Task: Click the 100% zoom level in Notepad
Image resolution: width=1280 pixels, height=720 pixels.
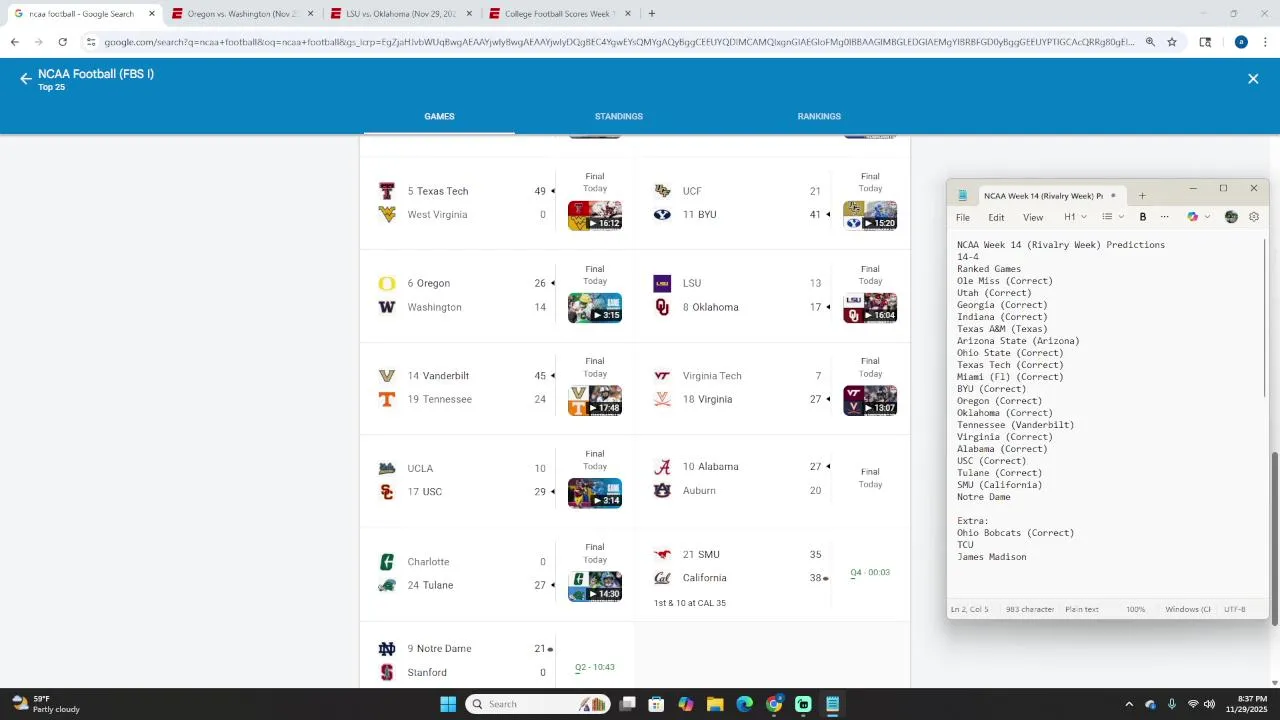Action: pos(1136,609)
